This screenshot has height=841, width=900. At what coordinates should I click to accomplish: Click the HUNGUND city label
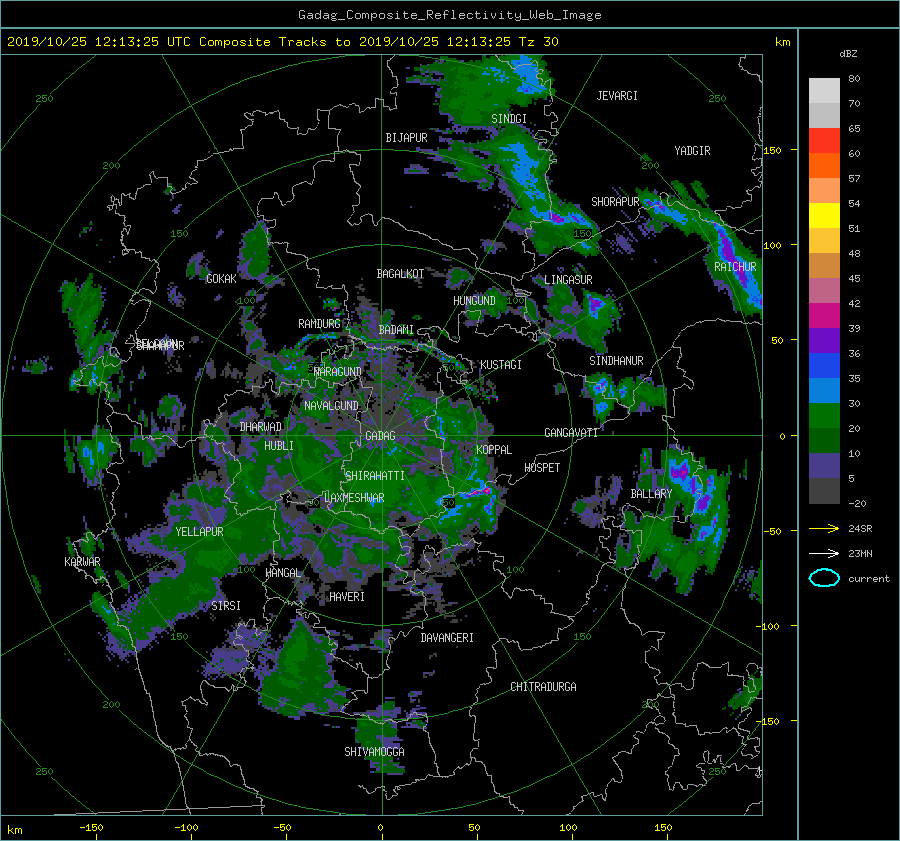(x=474, y=300)
